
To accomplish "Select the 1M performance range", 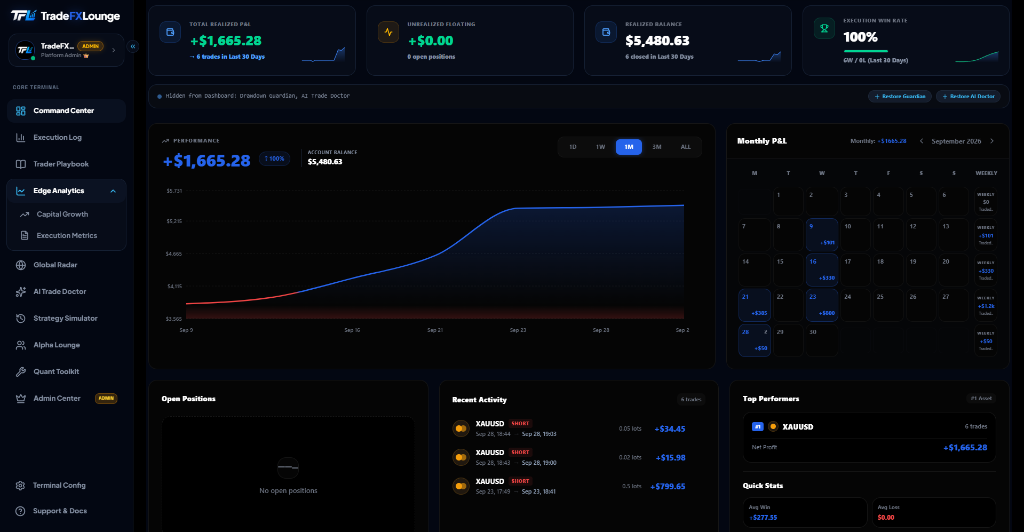I will coord(629,148).
